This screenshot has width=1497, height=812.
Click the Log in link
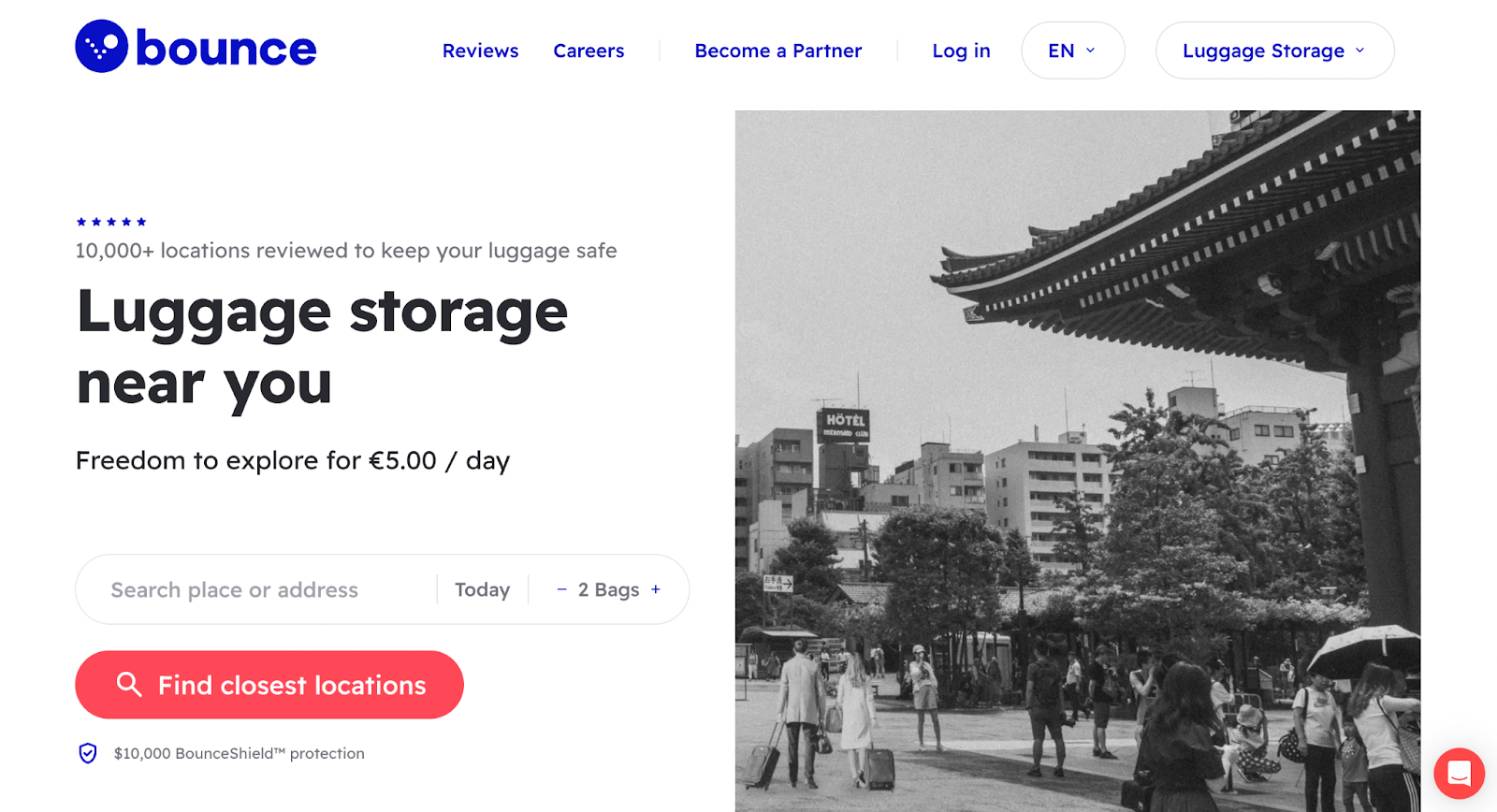click(961, 51)
